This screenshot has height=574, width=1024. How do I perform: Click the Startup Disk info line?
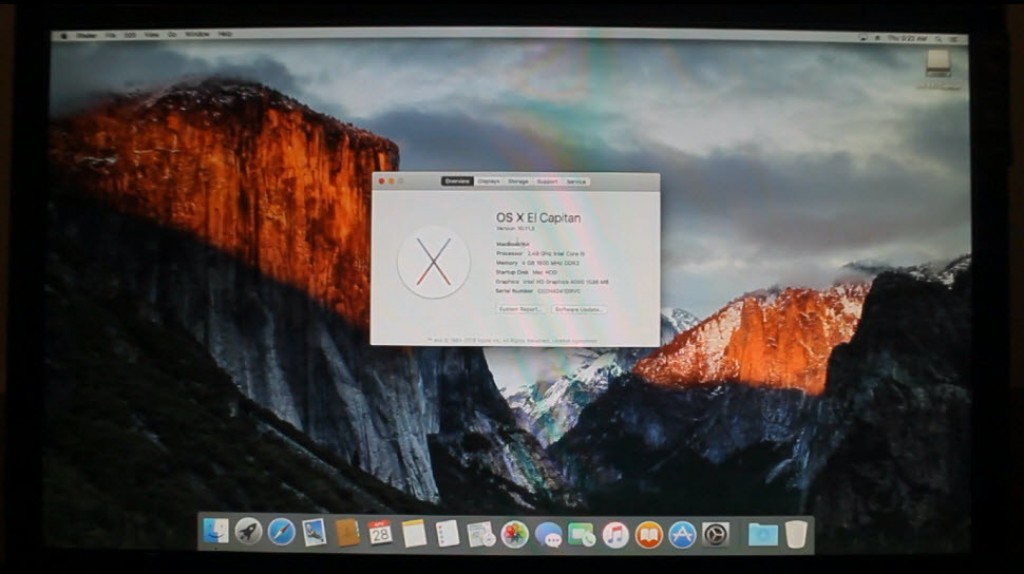526,272
